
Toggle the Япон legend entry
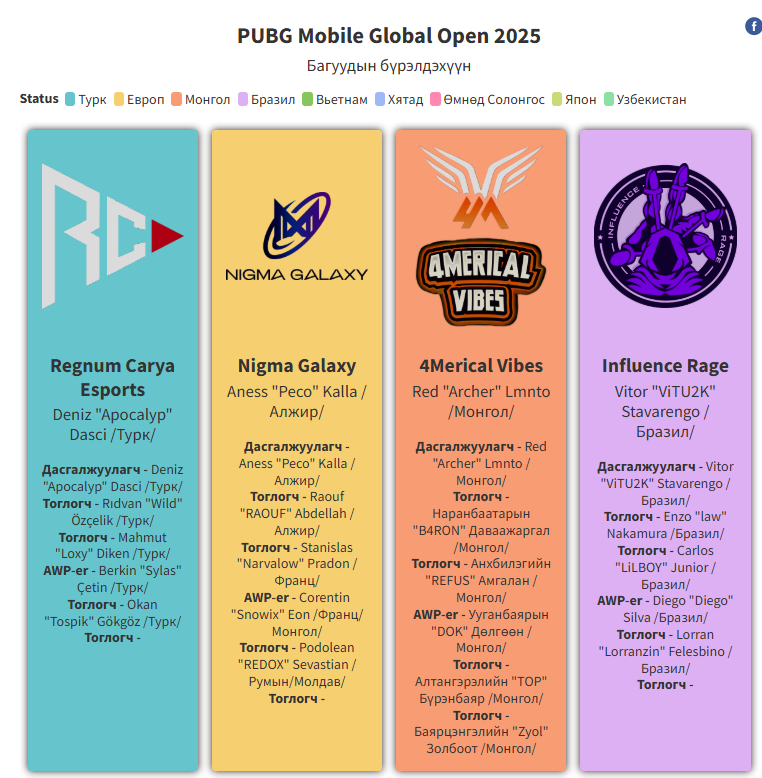[573, 100]
